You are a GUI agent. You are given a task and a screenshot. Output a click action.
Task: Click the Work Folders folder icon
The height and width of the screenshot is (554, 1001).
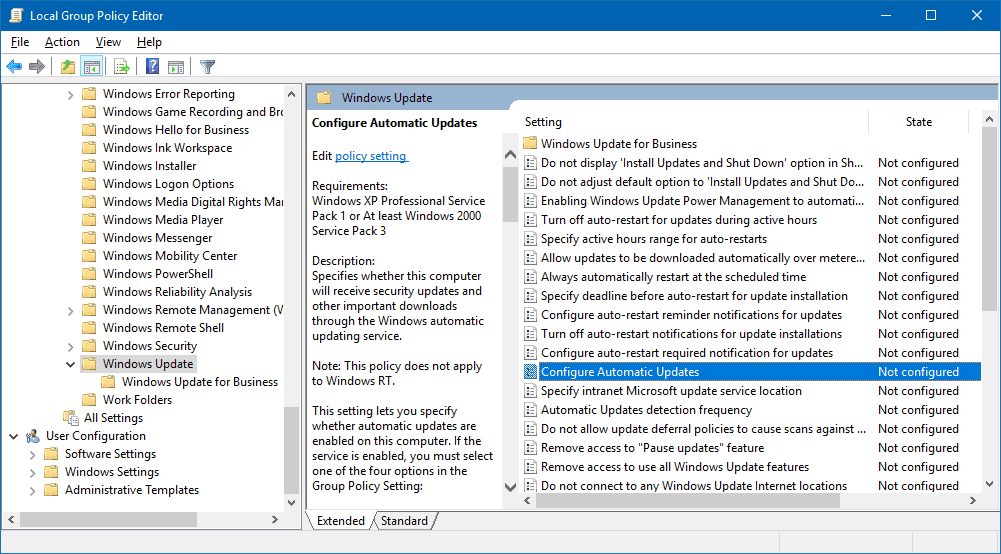pos(89,400)
